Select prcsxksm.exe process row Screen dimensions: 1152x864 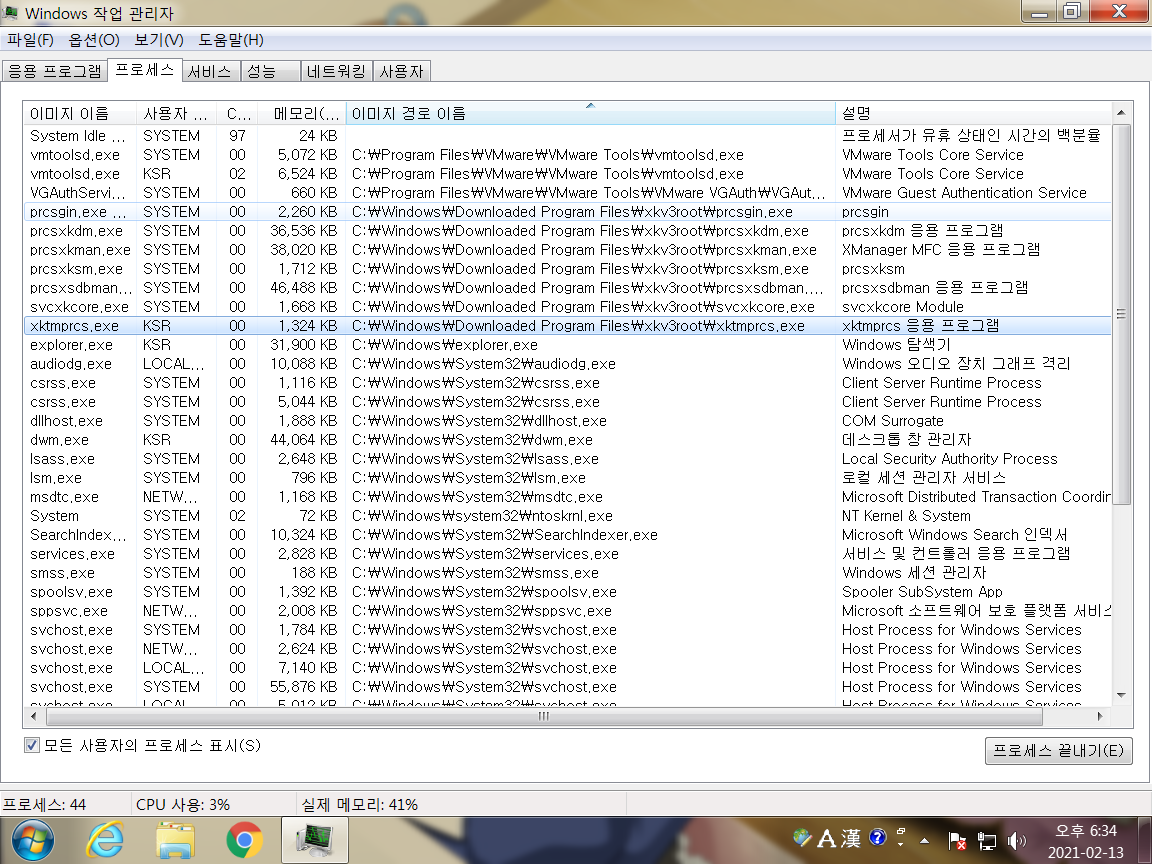tap(567, 269)
